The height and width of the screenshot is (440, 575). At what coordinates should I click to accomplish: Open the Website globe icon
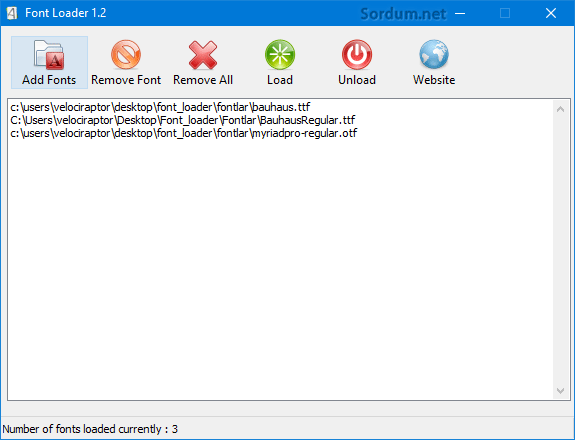434,54
